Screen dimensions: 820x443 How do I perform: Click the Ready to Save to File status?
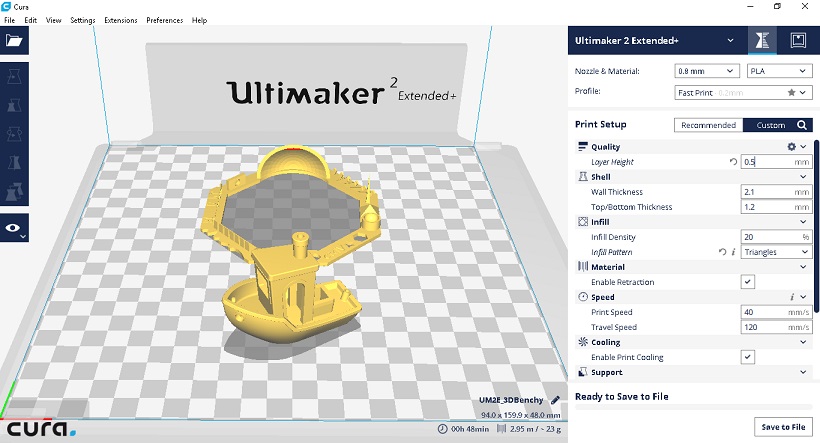point(621,396)
